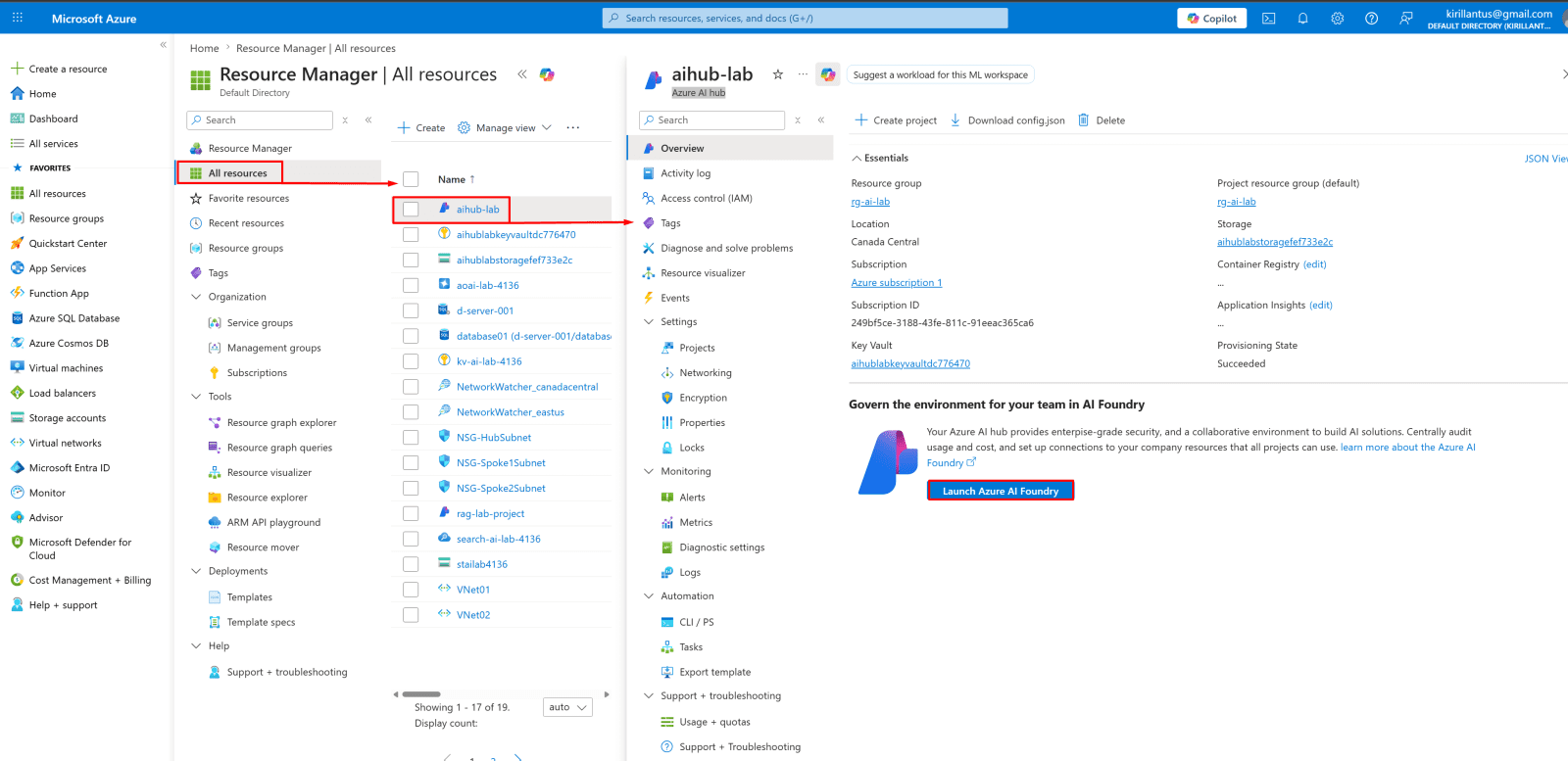1568x761 pixels.
Task: Open ARM API playground
Action: click(273, 523)
